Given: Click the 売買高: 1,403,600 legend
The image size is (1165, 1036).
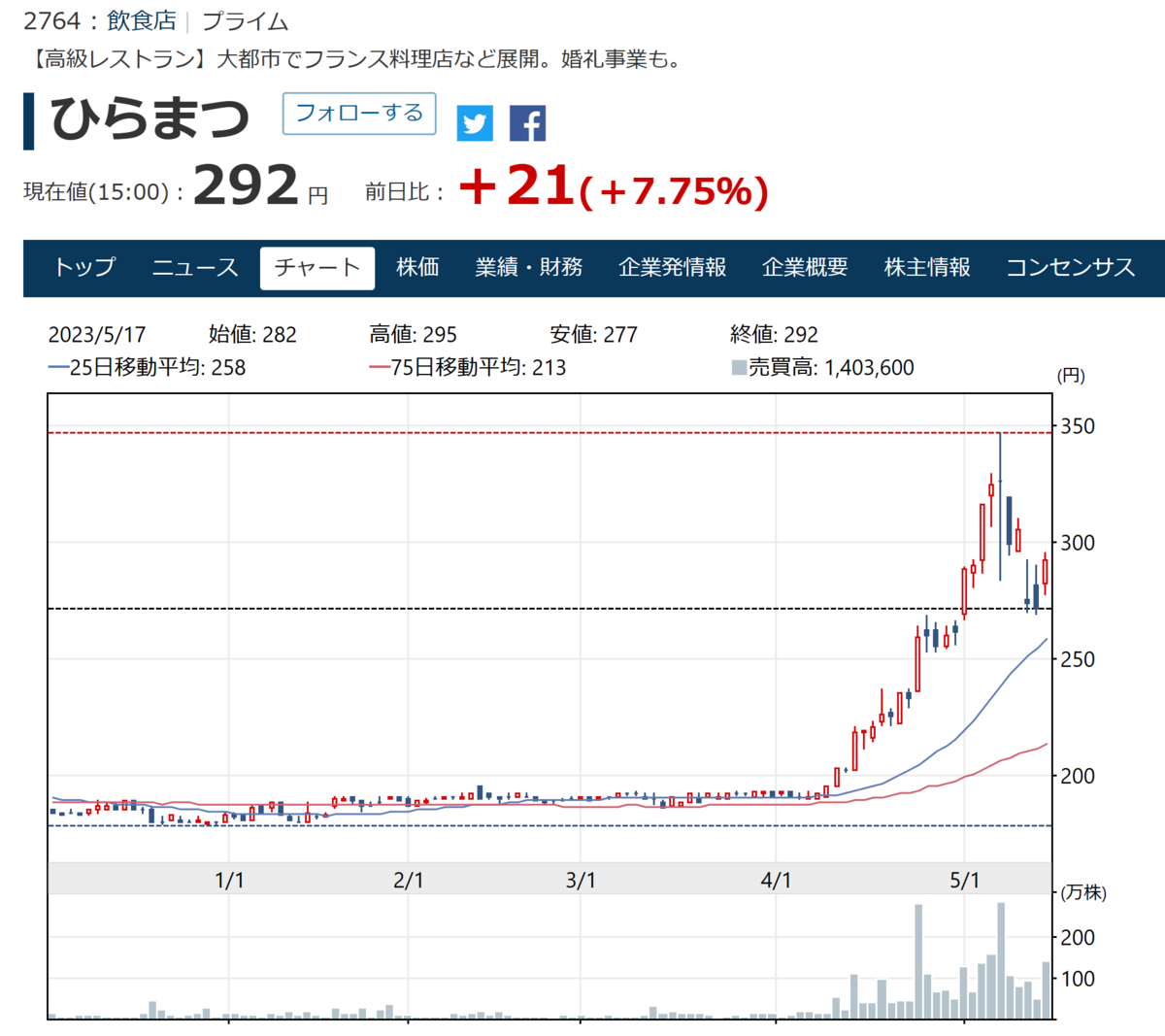Looking at the screenshot, I should [x=822, y=368].
